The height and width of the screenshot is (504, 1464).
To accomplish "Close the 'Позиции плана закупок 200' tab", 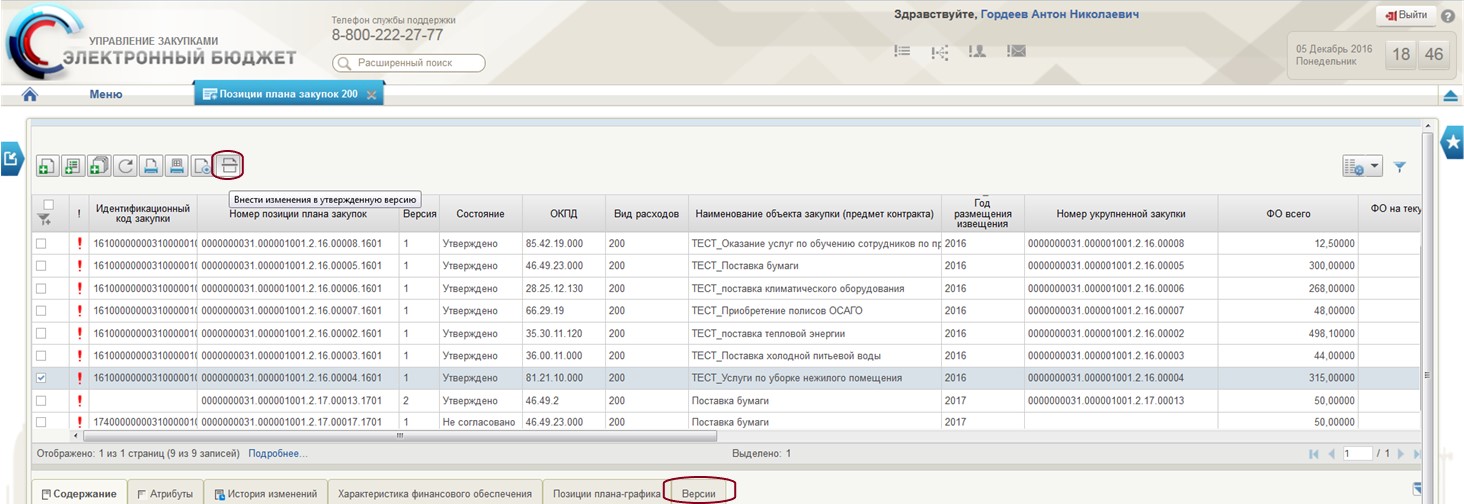I will (x=371, y=95).
